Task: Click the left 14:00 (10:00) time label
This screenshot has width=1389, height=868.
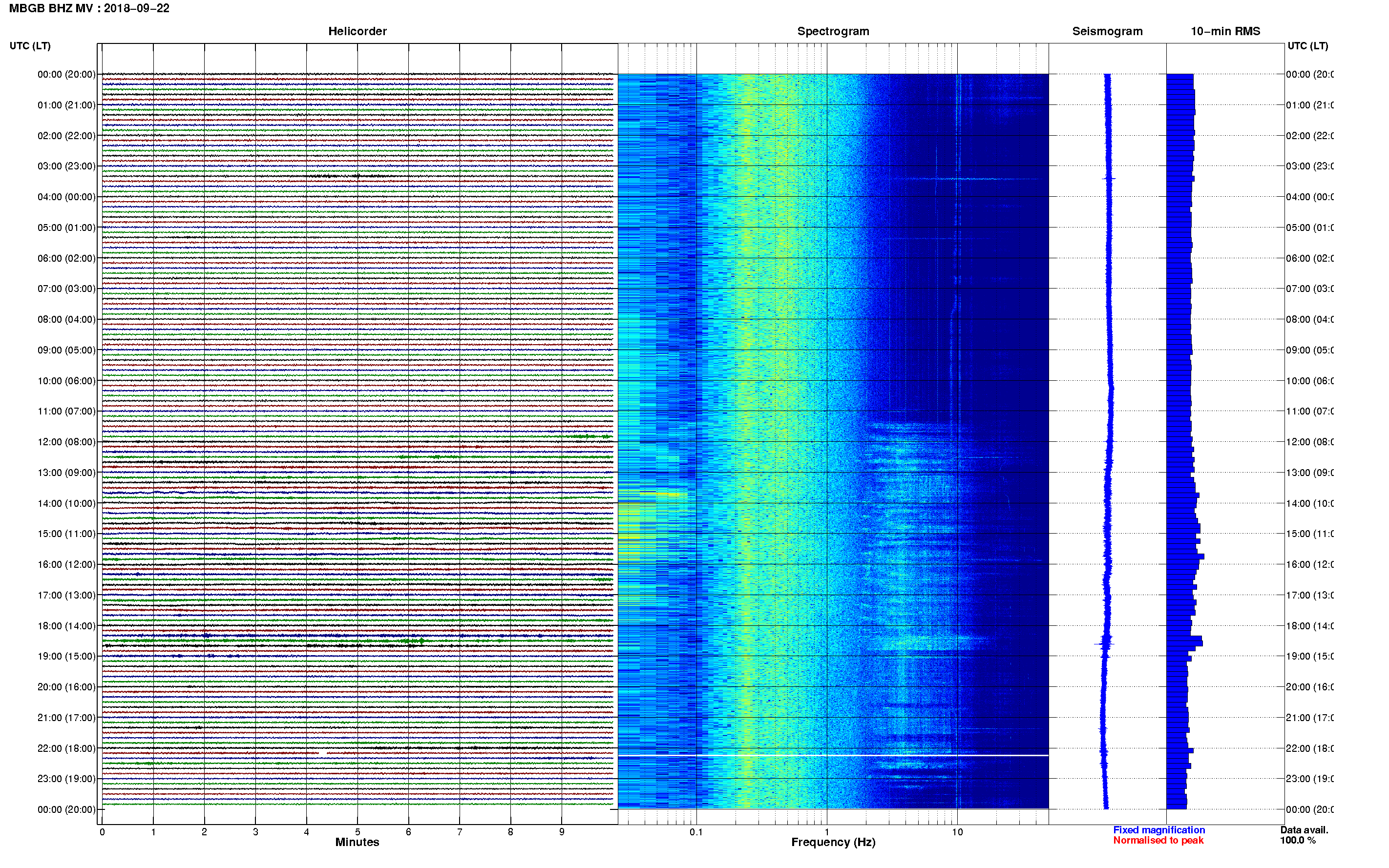Action: pyautogui.click(x=66, y=503)
